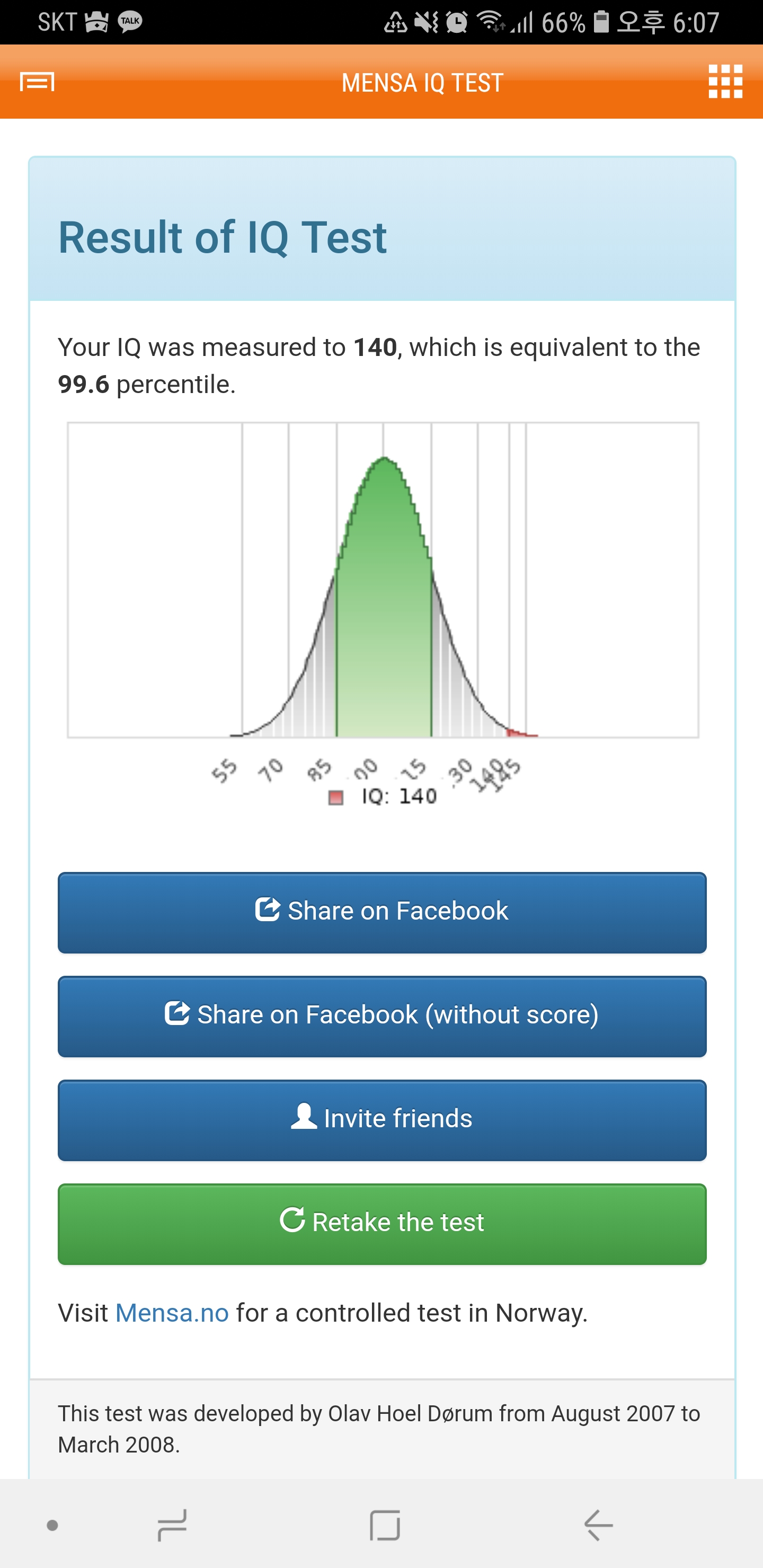Tap the alarm clock status icon

(456, 23)
